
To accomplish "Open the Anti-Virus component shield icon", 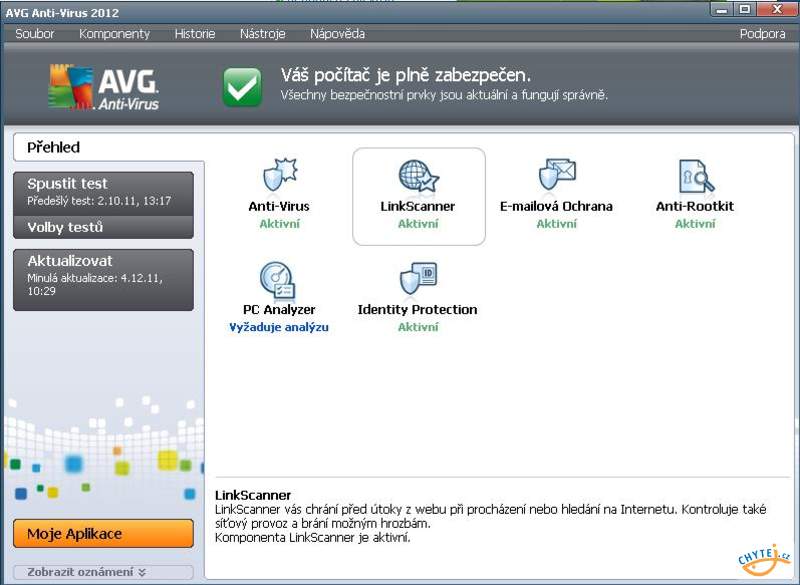I will tap(280, 174).
